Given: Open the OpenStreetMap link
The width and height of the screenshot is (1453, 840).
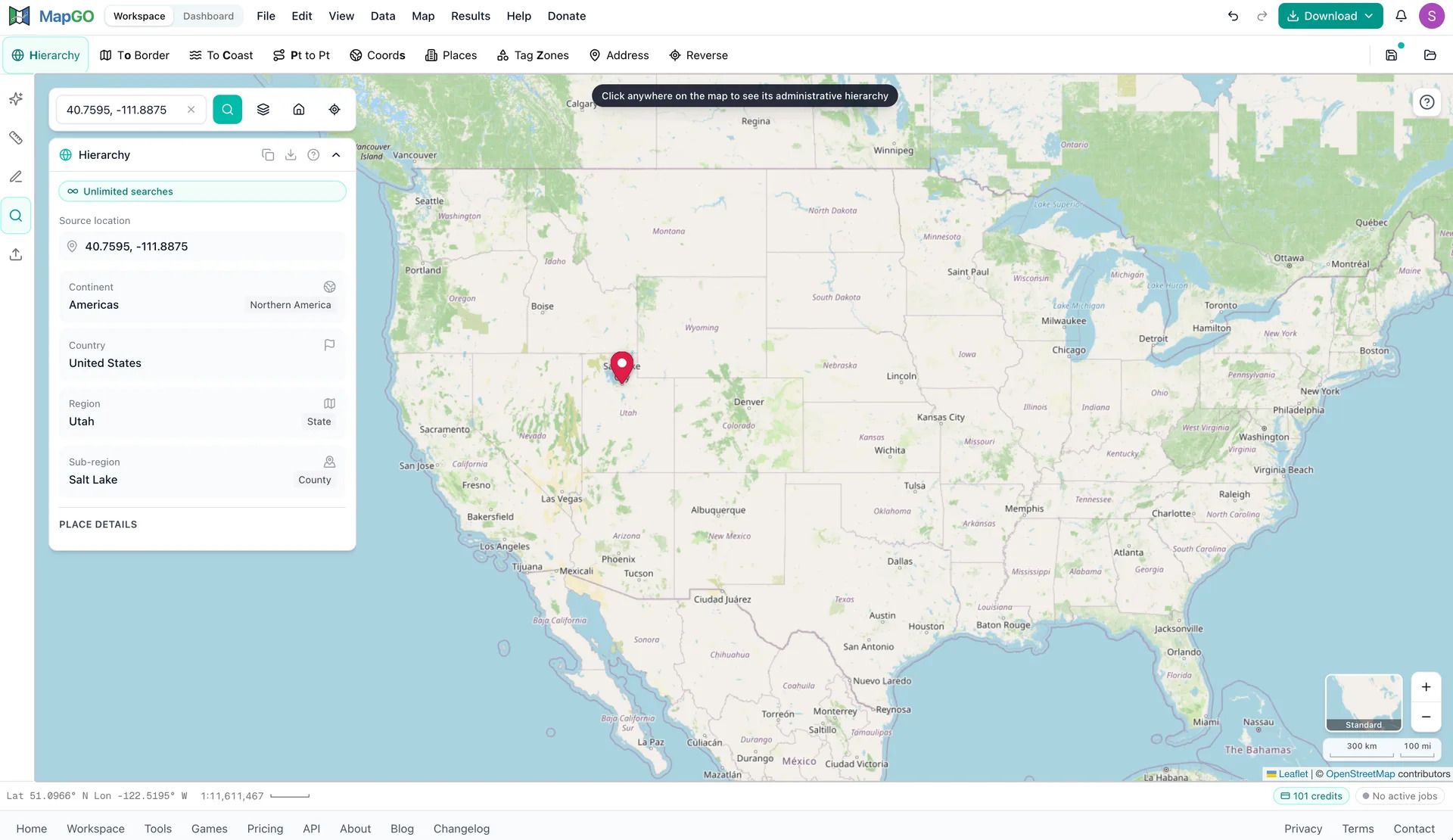Looking at the screenshot, I should point(1360,774).
